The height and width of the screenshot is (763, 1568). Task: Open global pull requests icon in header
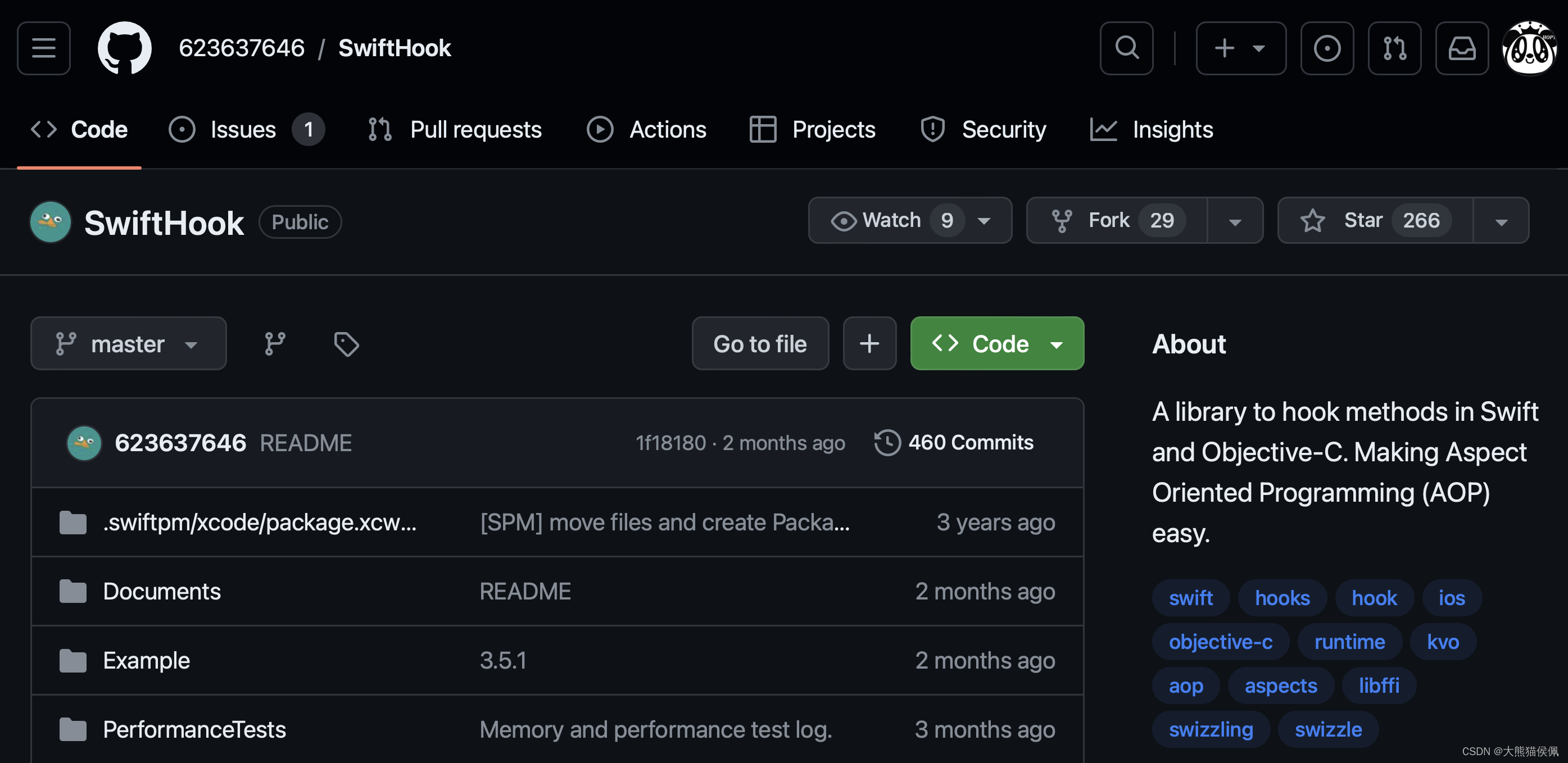[1394, 48]
